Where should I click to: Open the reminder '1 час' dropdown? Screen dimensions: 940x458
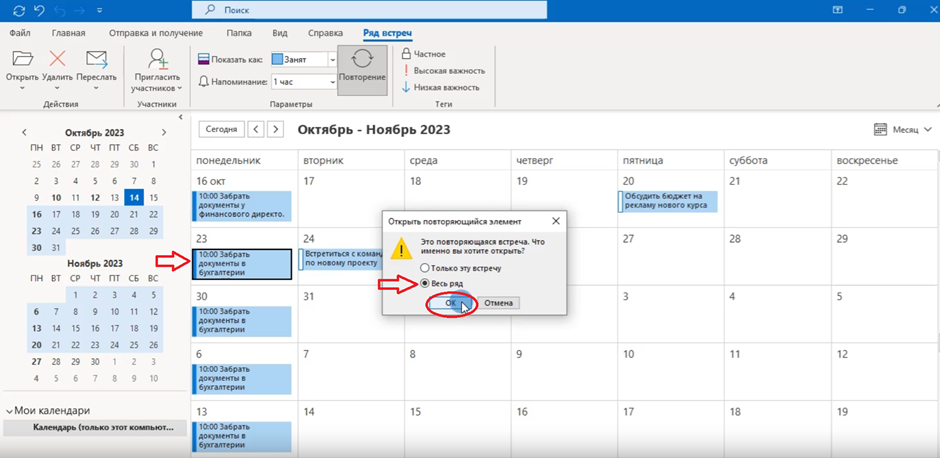click(x=332, y=81)
